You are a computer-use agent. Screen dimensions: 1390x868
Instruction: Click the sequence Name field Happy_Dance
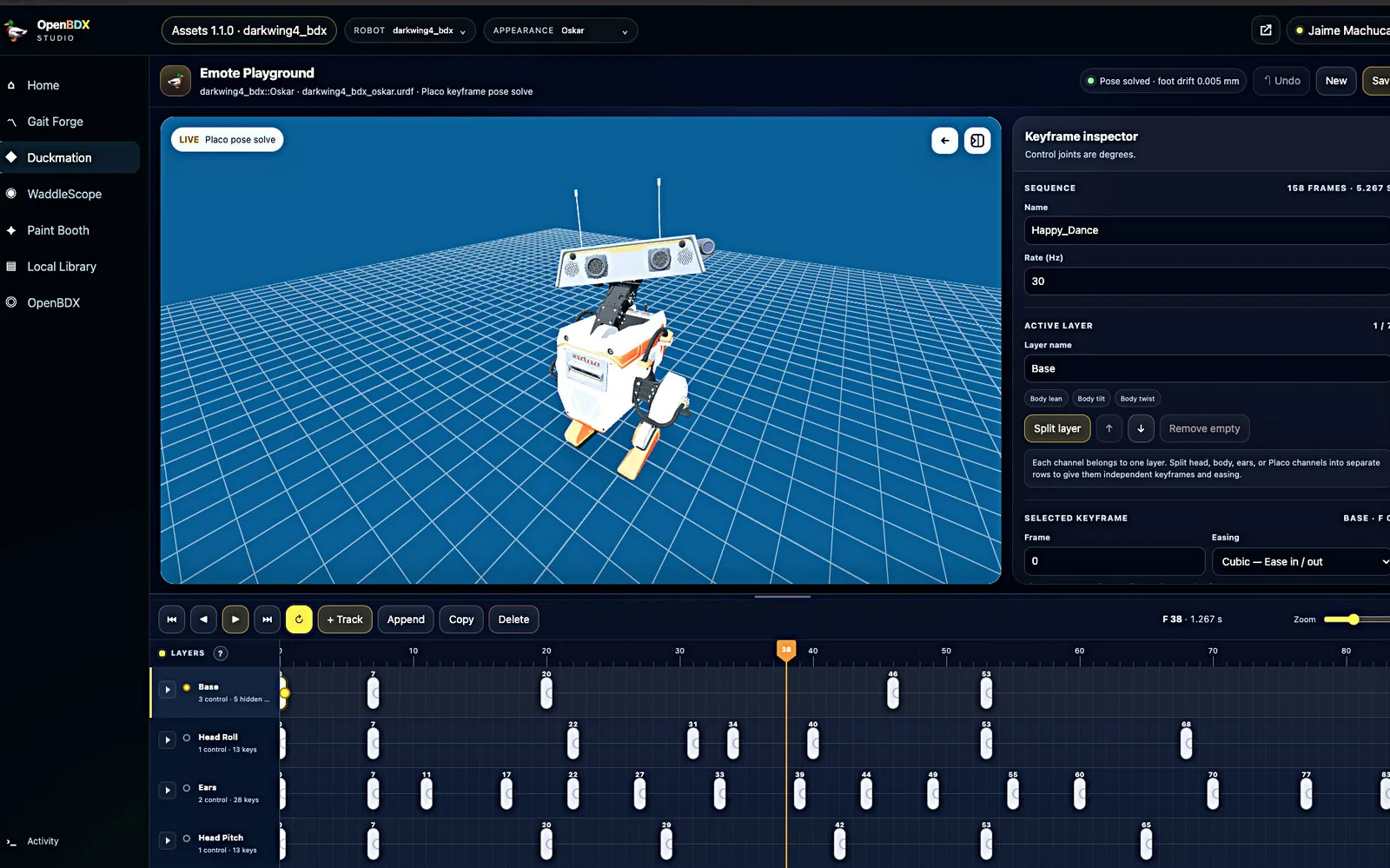tap(1207, 230)
